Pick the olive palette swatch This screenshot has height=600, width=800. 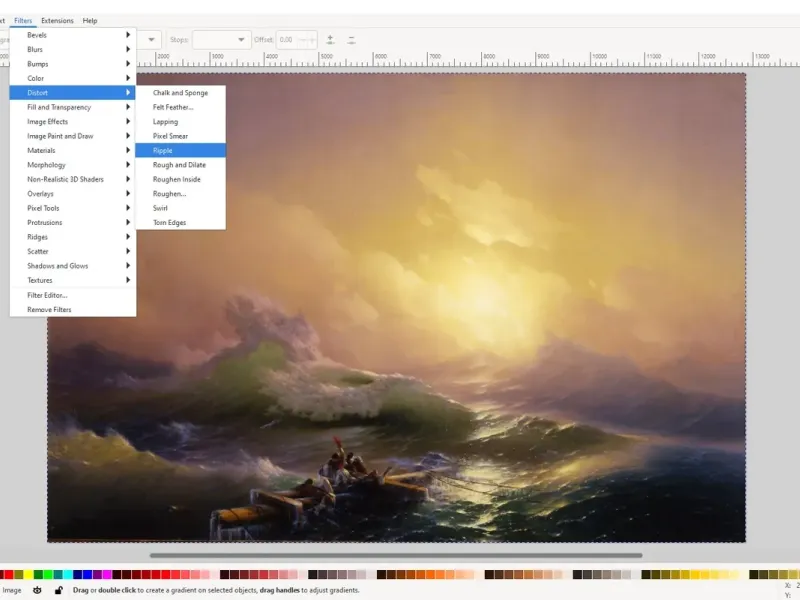18,574
